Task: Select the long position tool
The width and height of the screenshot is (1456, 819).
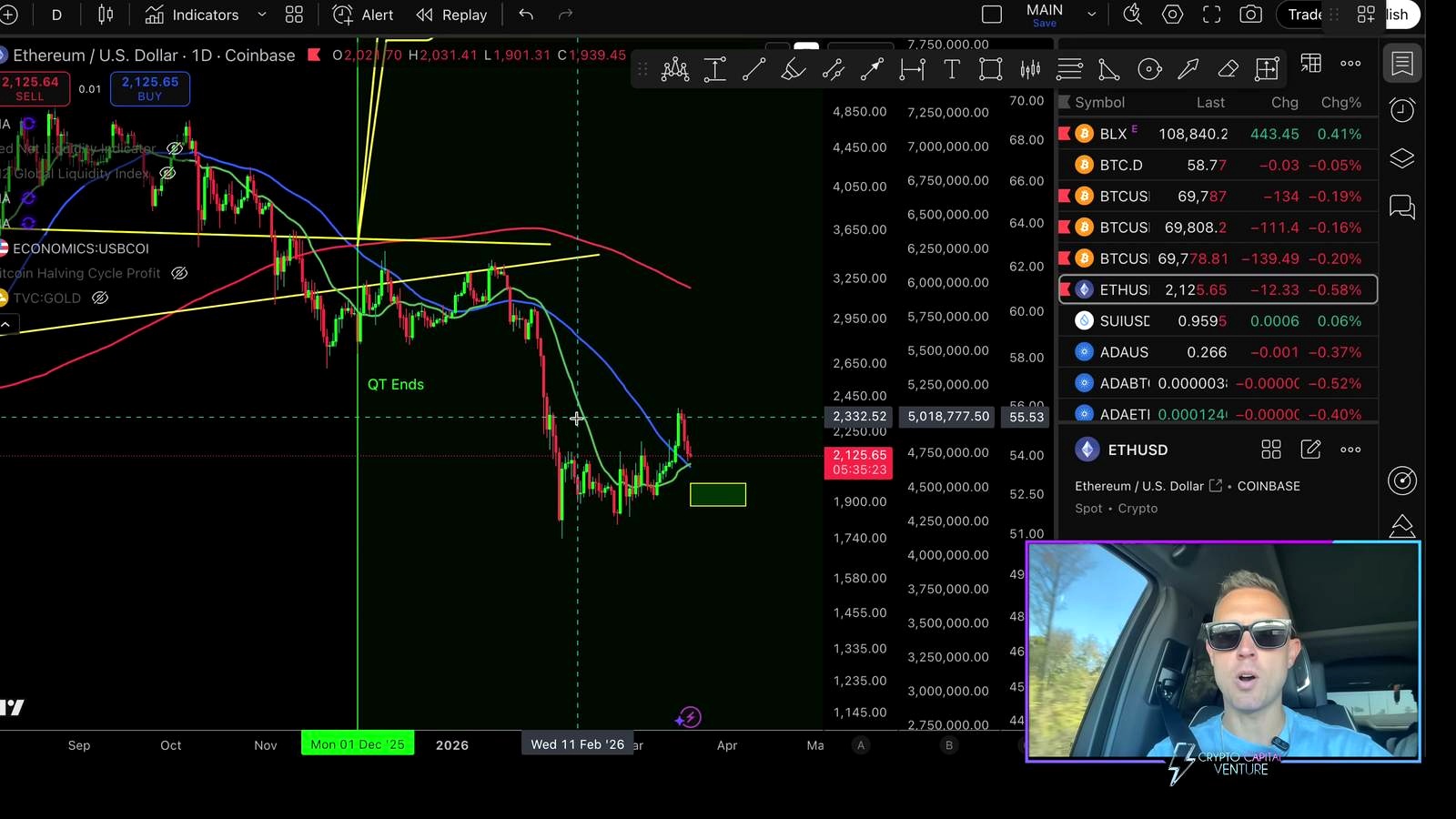Action: [x=1267, y=69]
